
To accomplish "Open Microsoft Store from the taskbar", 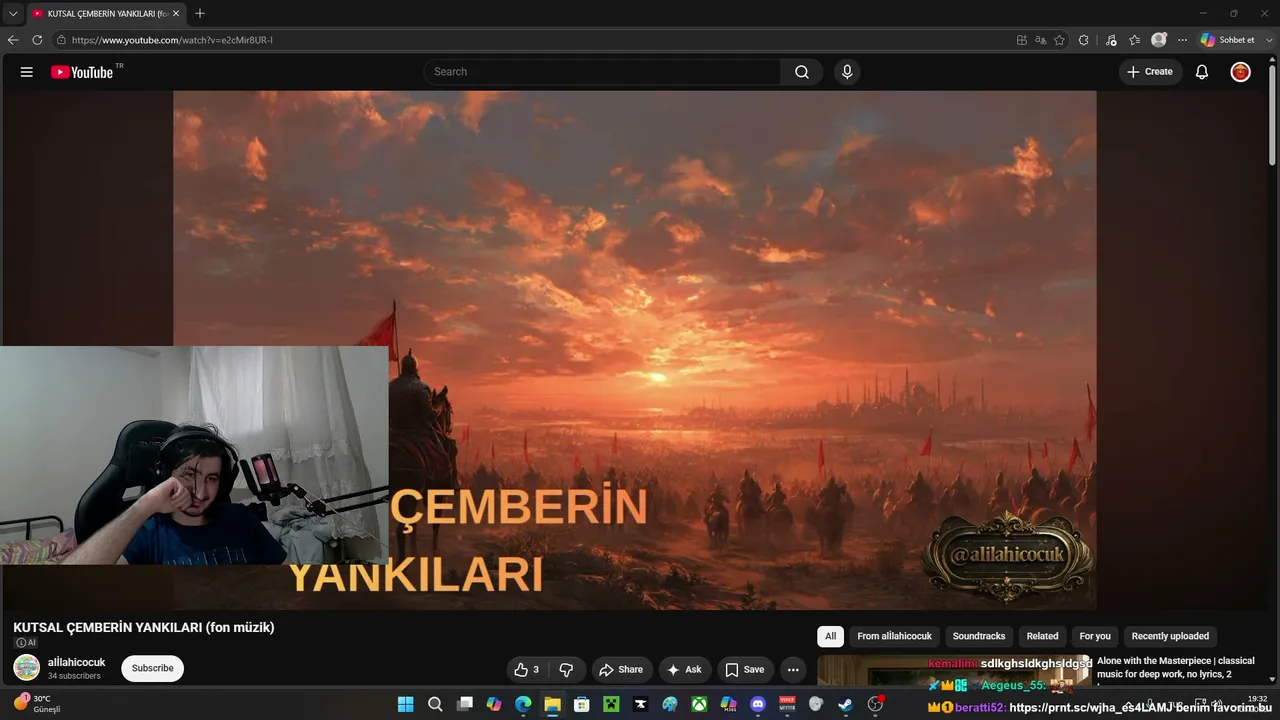I will 581,704.
